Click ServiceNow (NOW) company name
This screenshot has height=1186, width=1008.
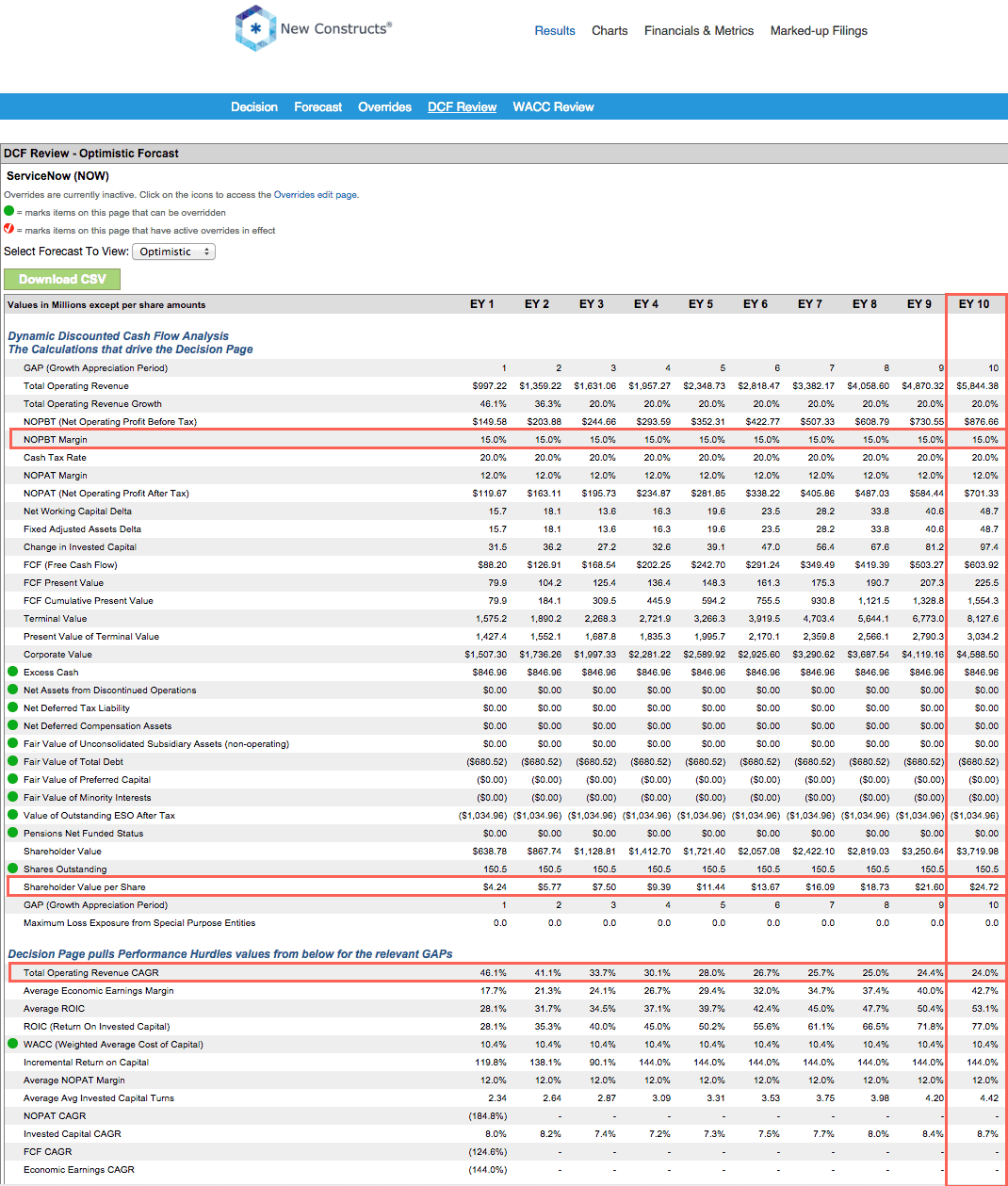(57, 176)
